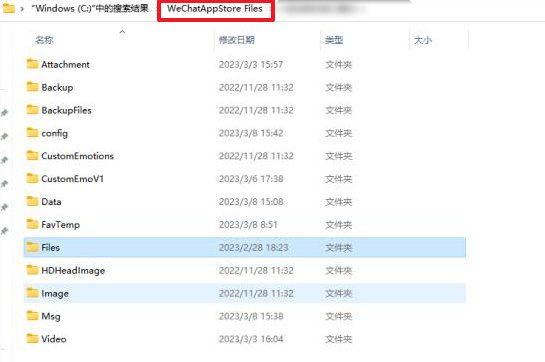This screenshot has width=545, height=362.
Task: Open the Backup folder icon
Action: [x=32, y=87]
